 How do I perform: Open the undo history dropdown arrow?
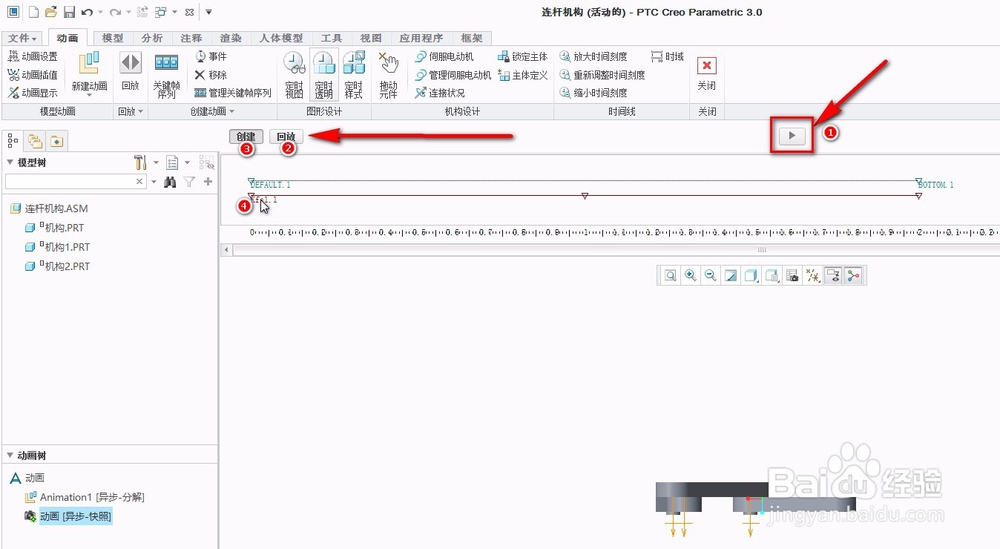(x=100, y=12)
